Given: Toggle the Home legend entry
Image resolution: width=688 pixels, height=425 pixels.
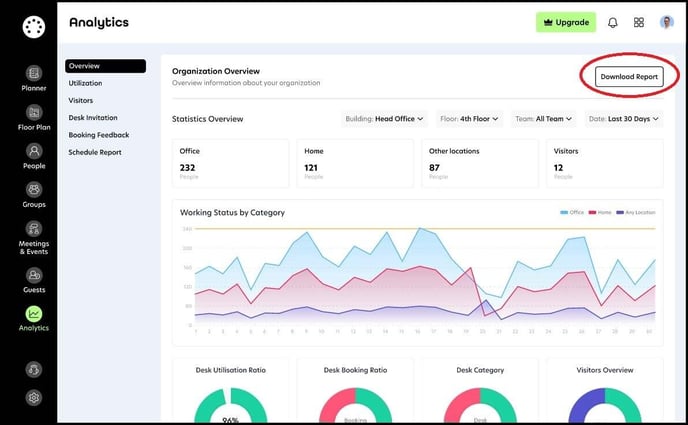Looking at the screenshot, I should click(x=600, y=212).
